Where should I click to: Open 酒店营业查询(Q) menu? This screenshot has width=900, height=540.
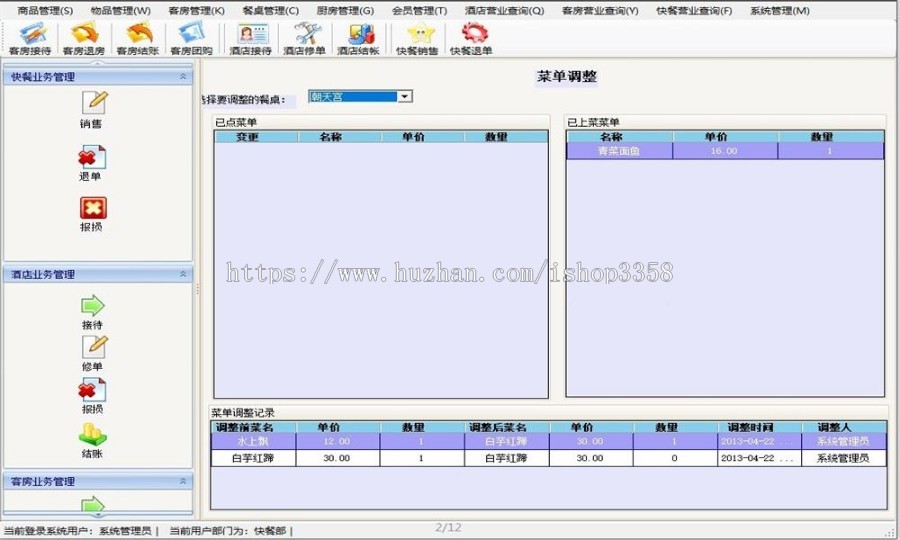coord(505,10)
